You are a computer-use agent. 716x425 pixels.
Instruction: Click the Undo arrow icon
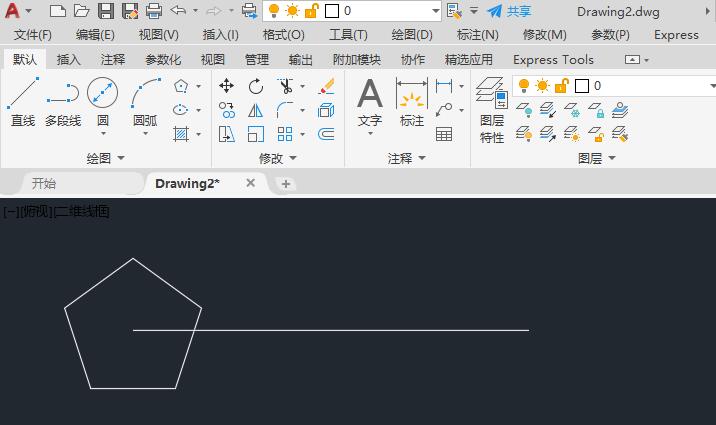178,10
